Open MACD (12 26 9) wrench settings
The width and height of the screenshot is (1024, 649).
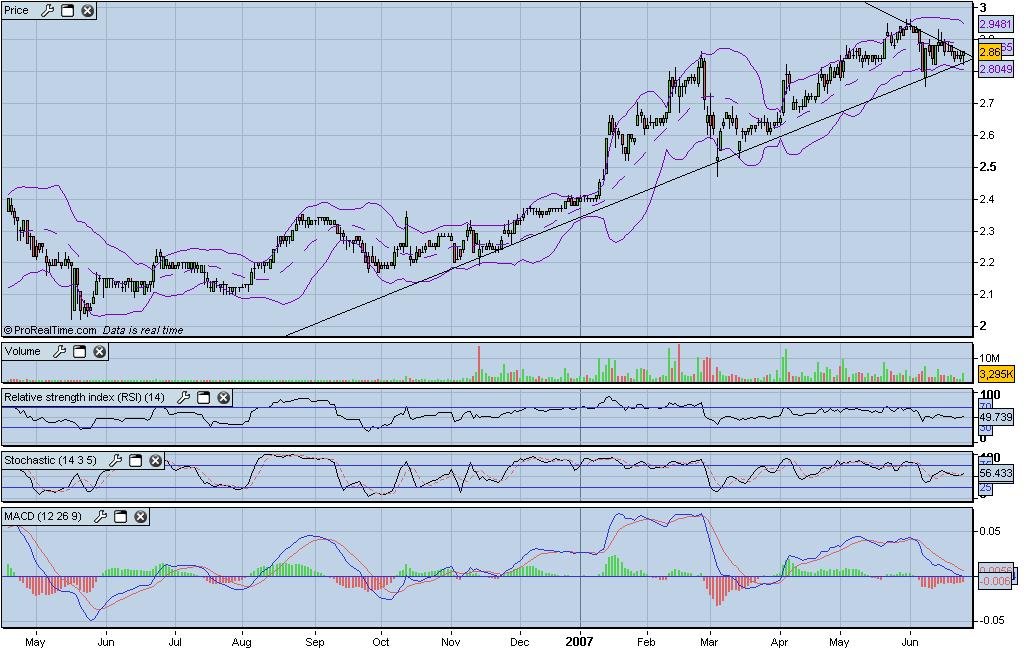pyautogui.click(x=101, y=516)
